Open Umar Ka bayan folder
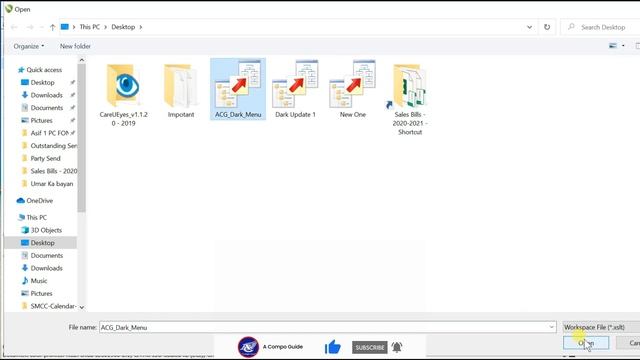Viewport: 640px width, 360px height. tap(51, 184)
